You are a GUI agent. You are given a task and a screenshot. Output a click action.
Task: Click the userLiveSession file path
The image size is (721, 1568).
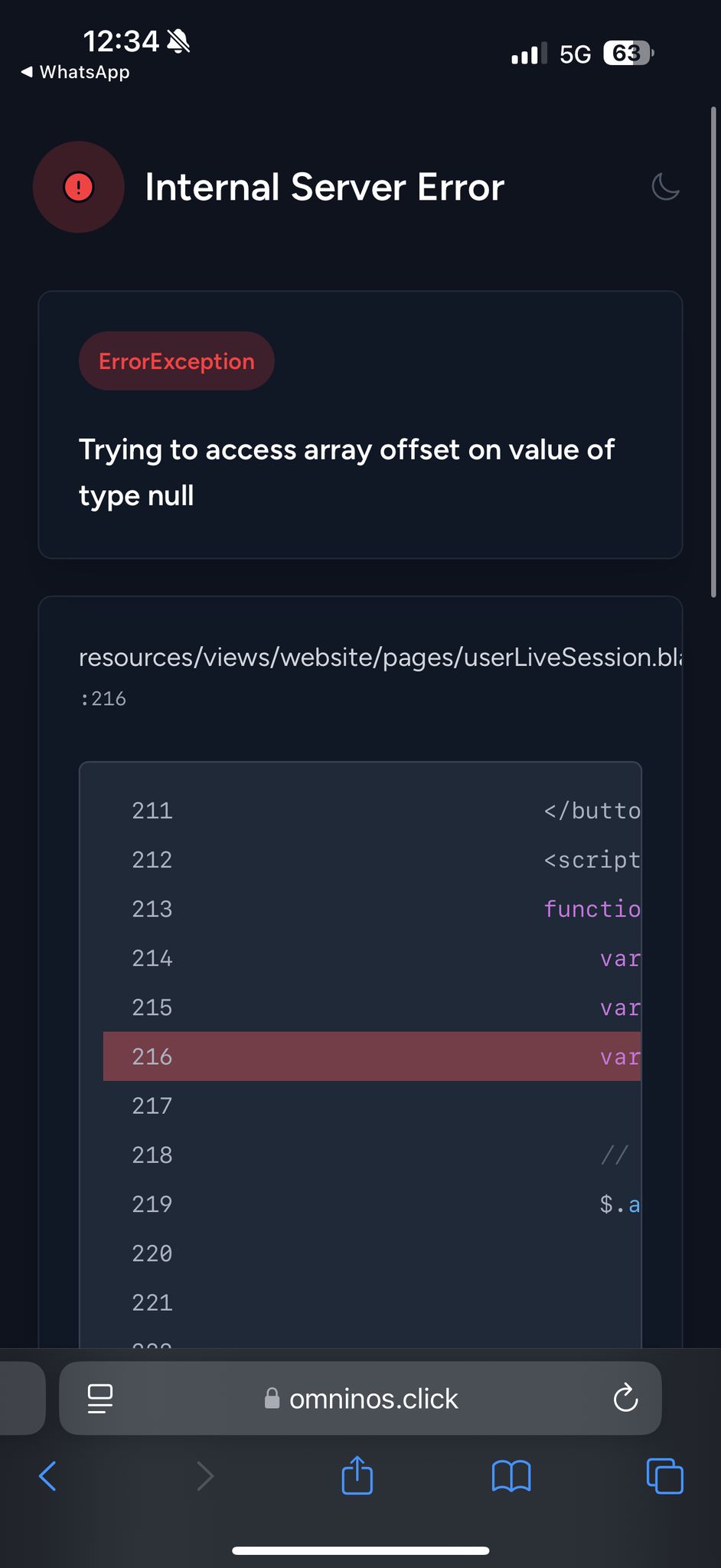point(380,658)
